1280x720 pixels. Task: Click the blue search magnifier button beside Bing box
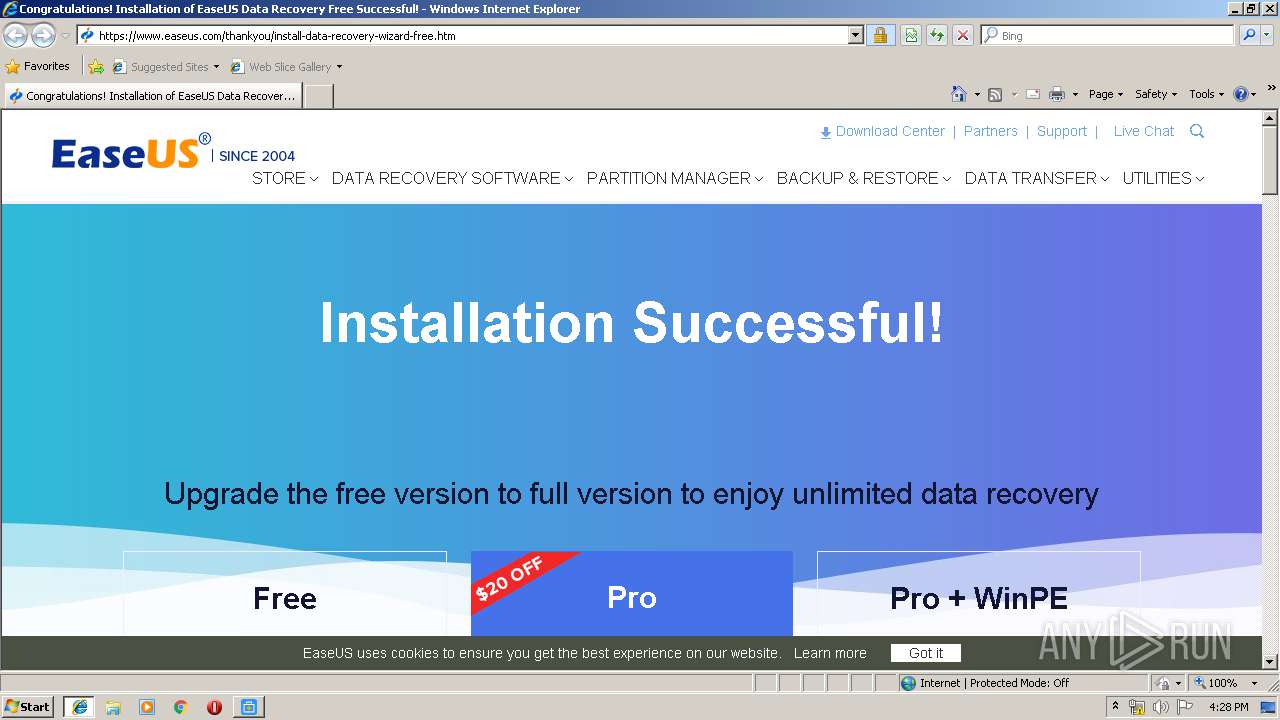point(1249,35)
